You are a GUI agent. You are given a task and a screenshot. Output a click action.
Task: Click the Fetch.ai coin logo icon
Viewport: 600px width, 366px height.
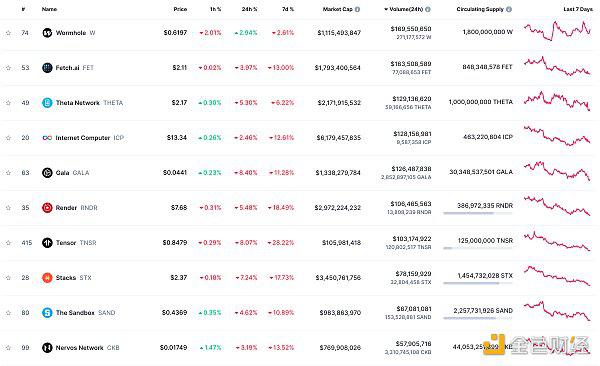(x=47, y=68)
